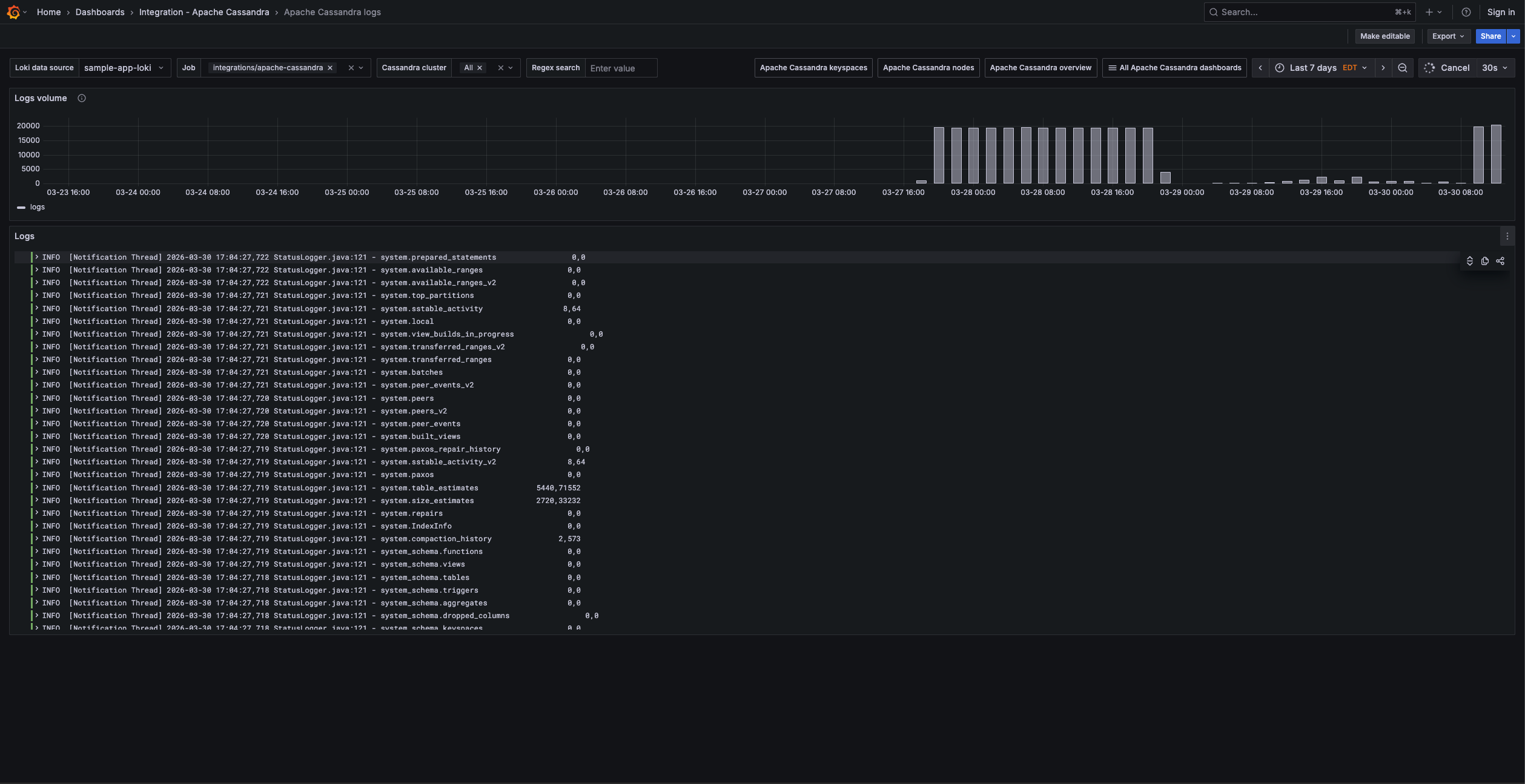Click Logs volume panel info icon
This screenshot has height=784, width=1525.
coord(82,98)
